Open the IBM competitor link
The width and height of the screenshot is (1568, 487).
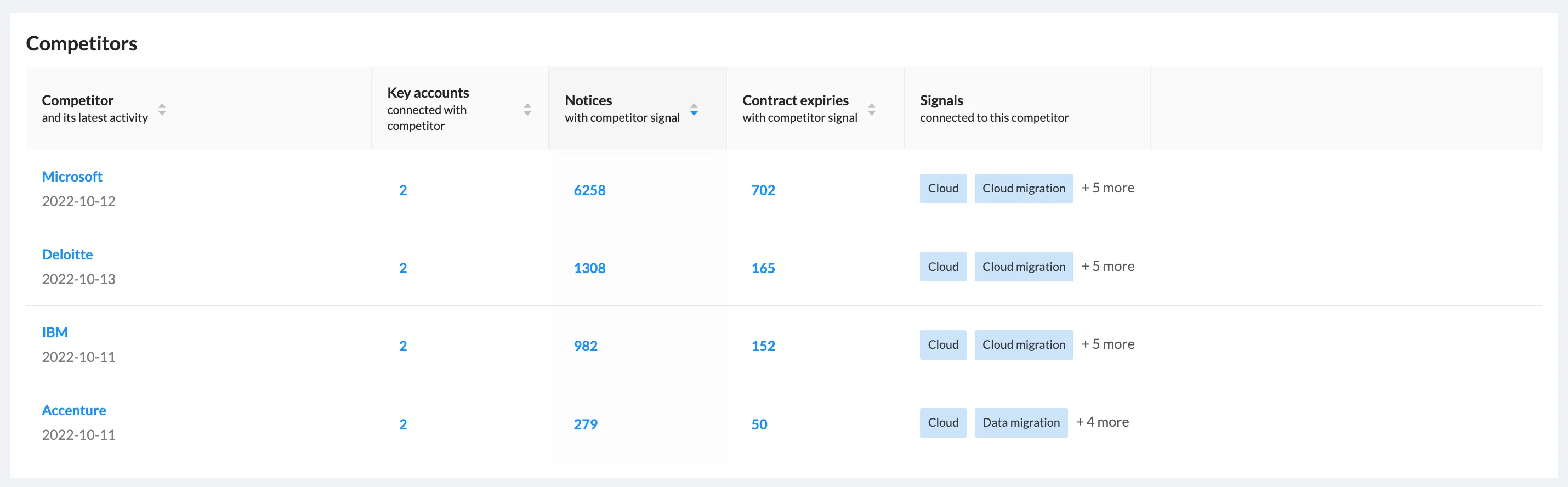click(x=55, y=332)
